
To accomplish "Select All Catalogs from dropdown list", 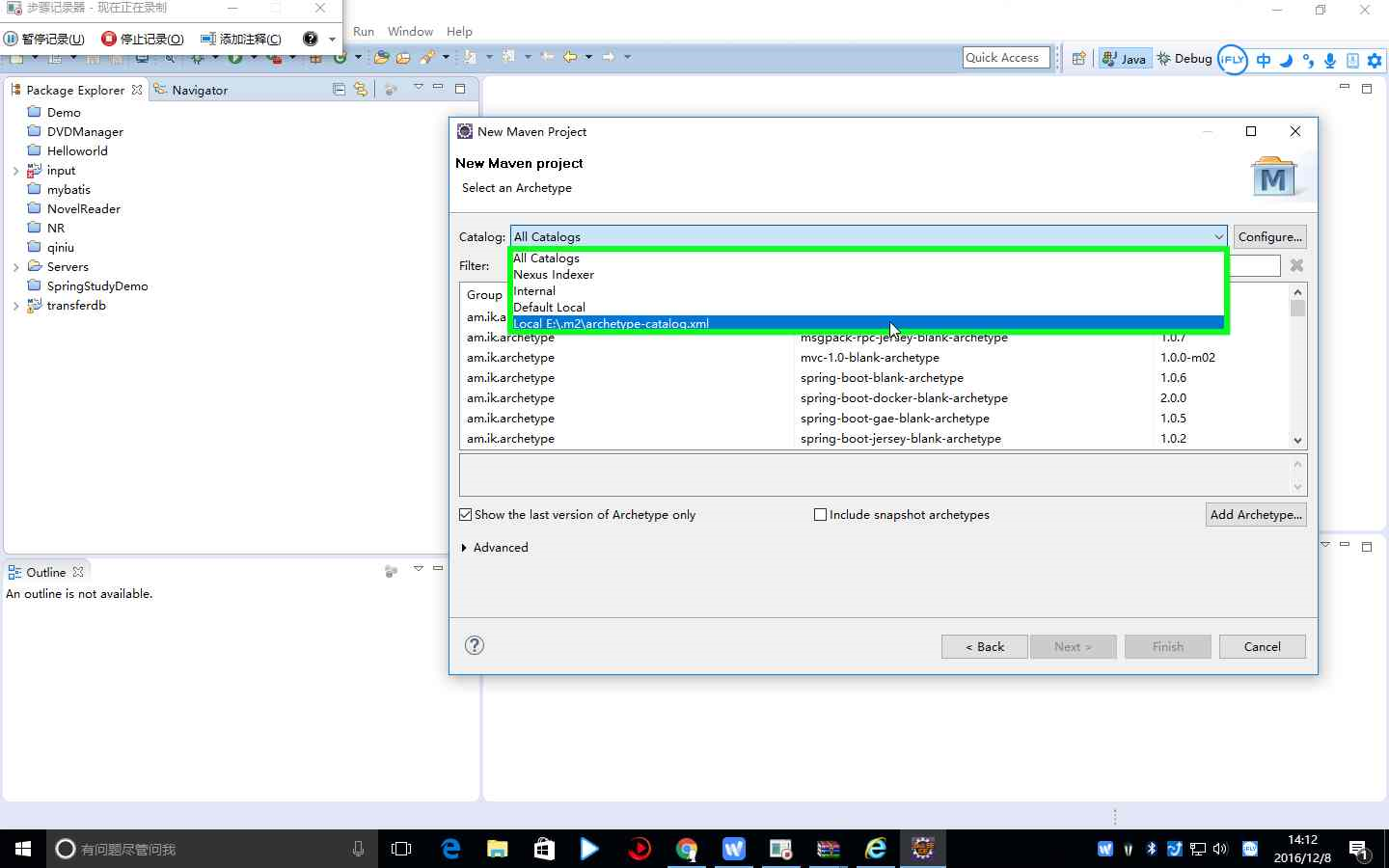I will pos(868,258).
